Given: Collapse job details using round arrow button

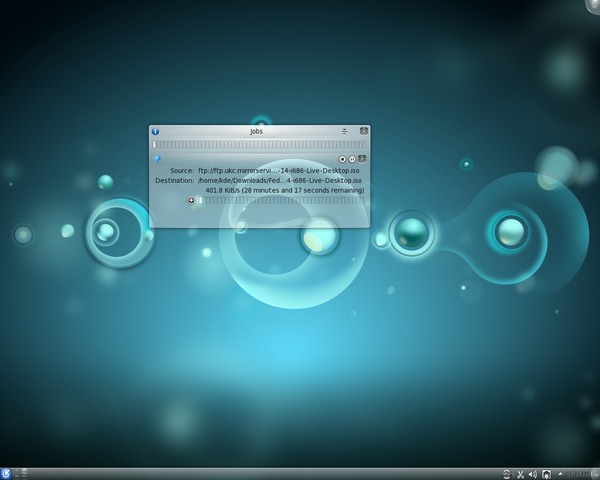Looking at the screenshot, I should click(191, 200).
